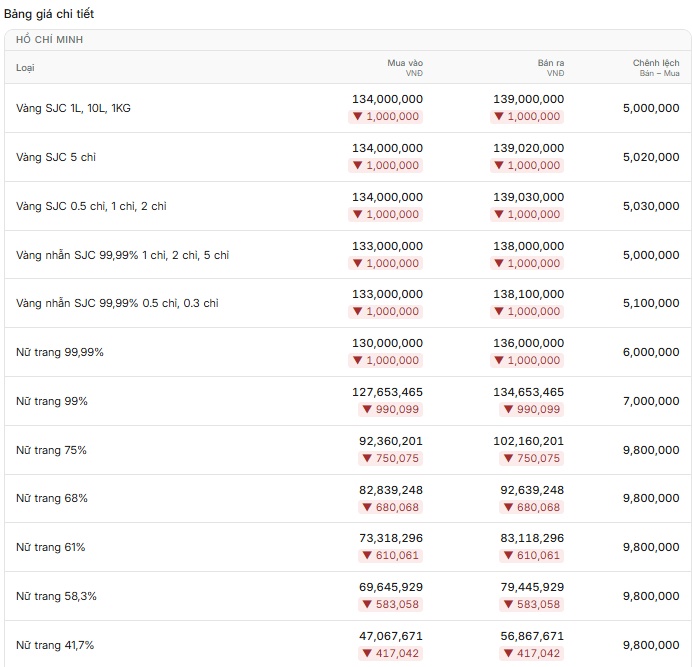Image resolution: width=692 pixels, height=667 pixels.
Task: Click the Nữ trang 99,99% row label
Action: (x=60, y=352)
